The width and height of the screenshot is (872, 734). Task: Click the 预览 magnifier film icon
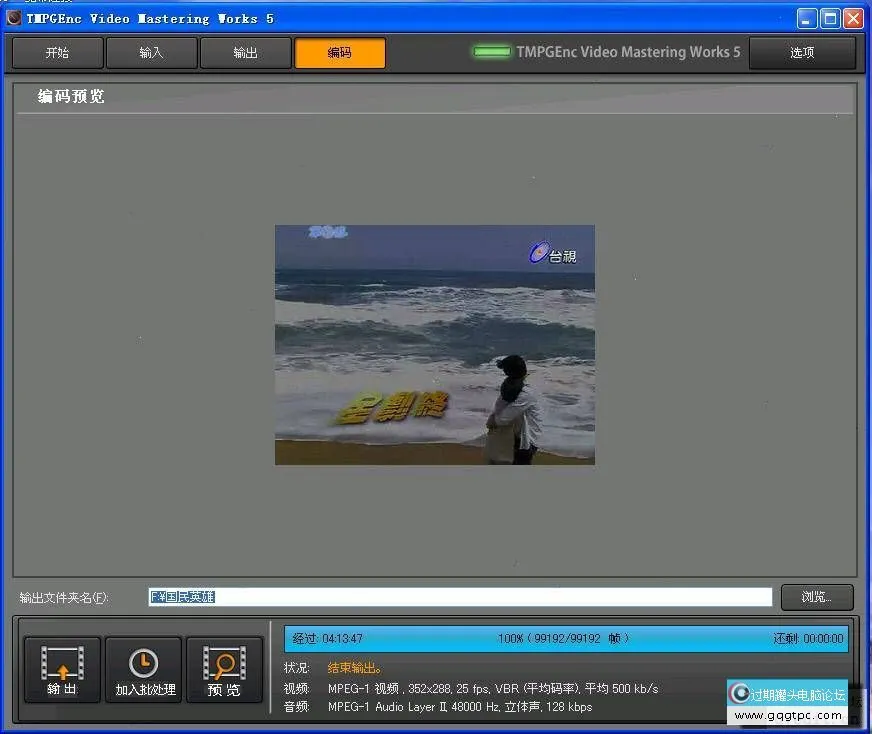(224, 663)
